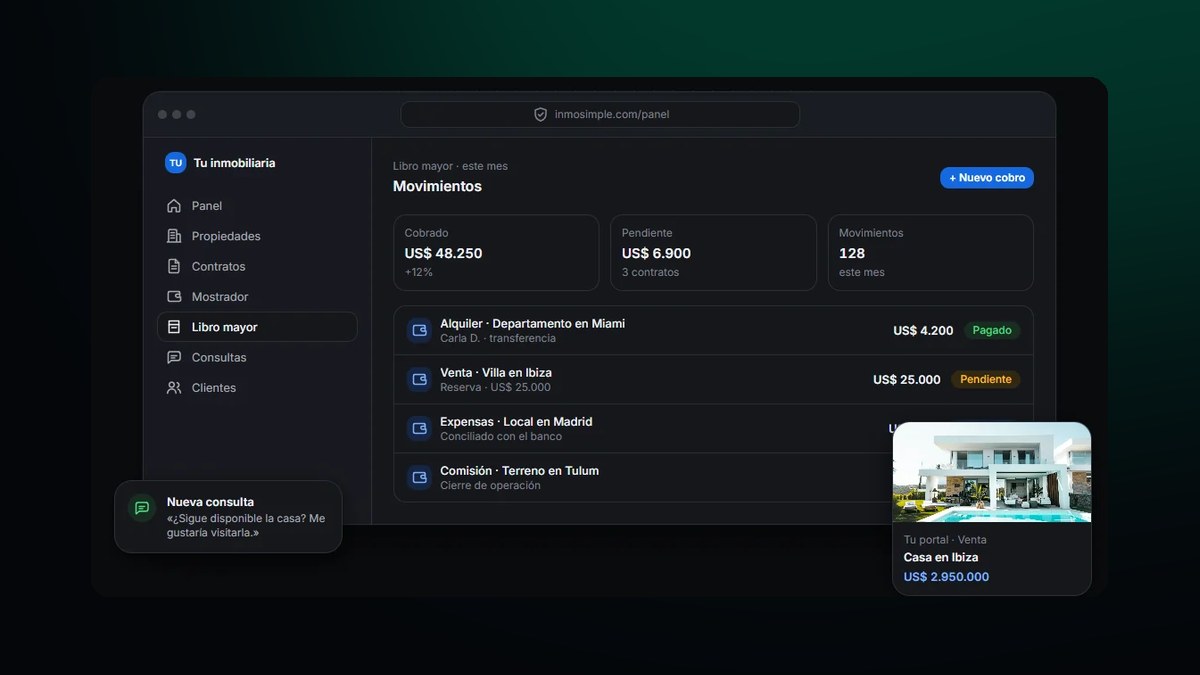The height and width of the screenshot is (675, 1200).
Task: Click the wallet icon on Alquiler row
Action: pyautogui.click(x=420, y=331)
